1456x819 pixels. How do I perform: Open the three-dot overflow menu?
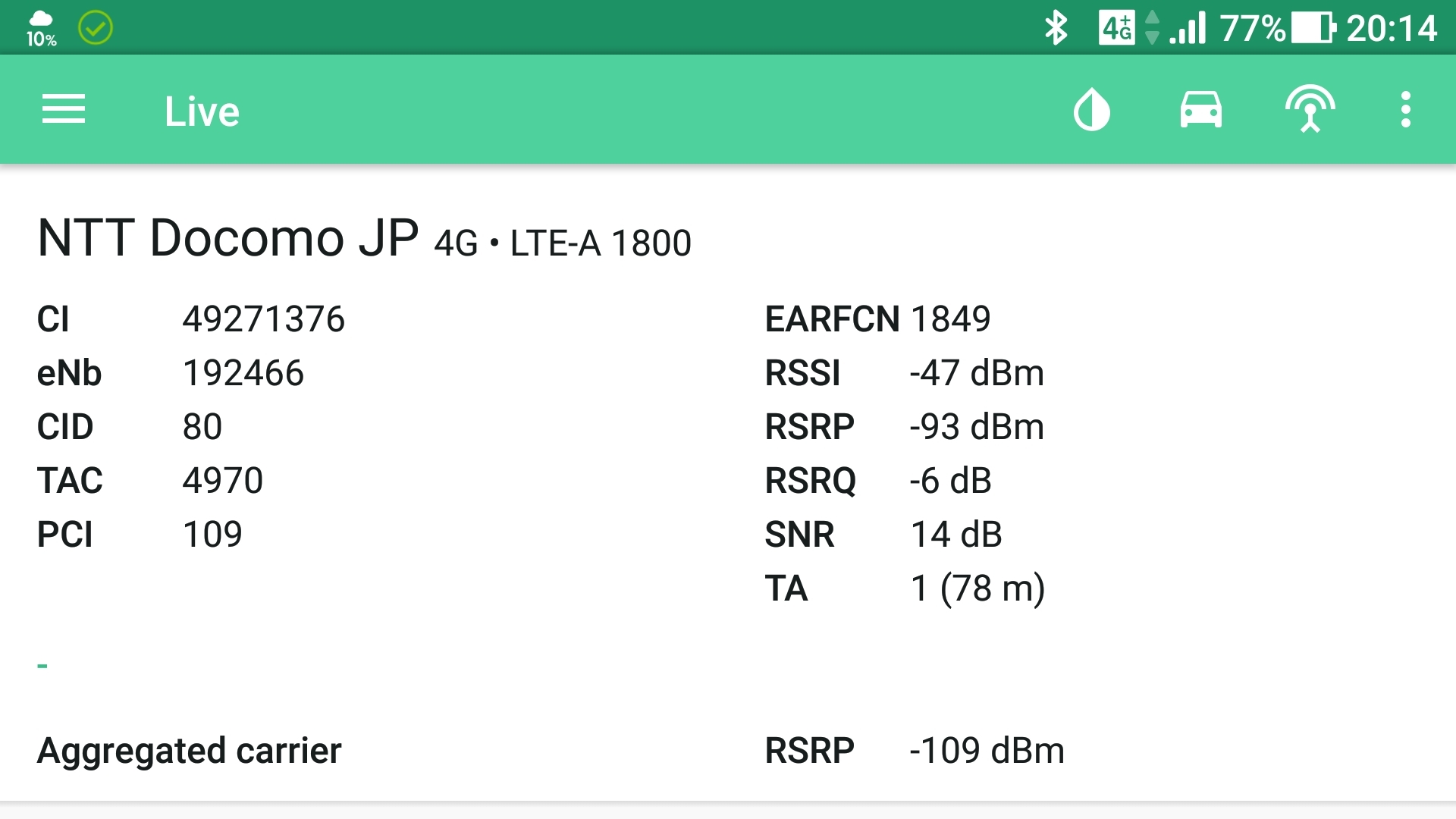pos(1405,110)
